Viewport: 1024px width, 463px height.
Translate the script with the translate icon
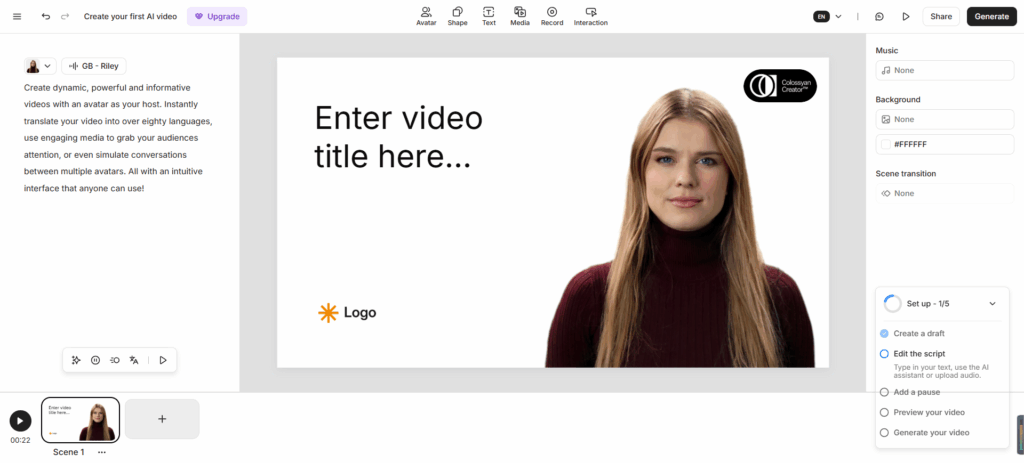134,360
